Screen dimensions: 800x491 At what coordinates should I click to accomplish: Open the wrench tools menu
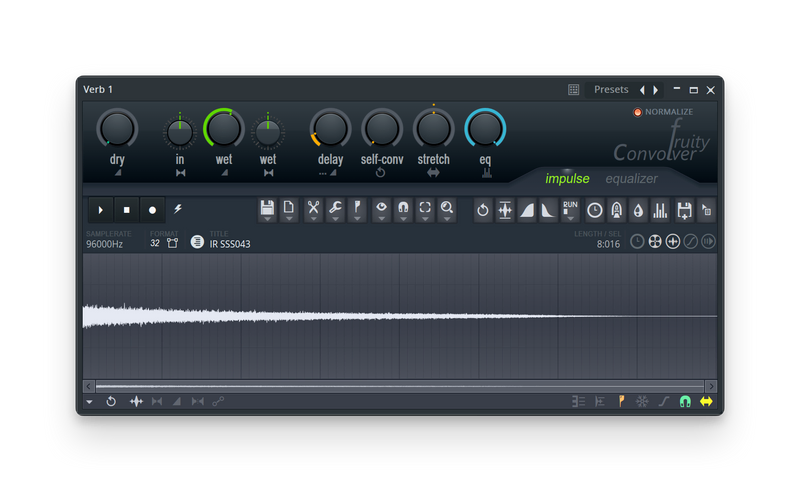tap(335, 210)
